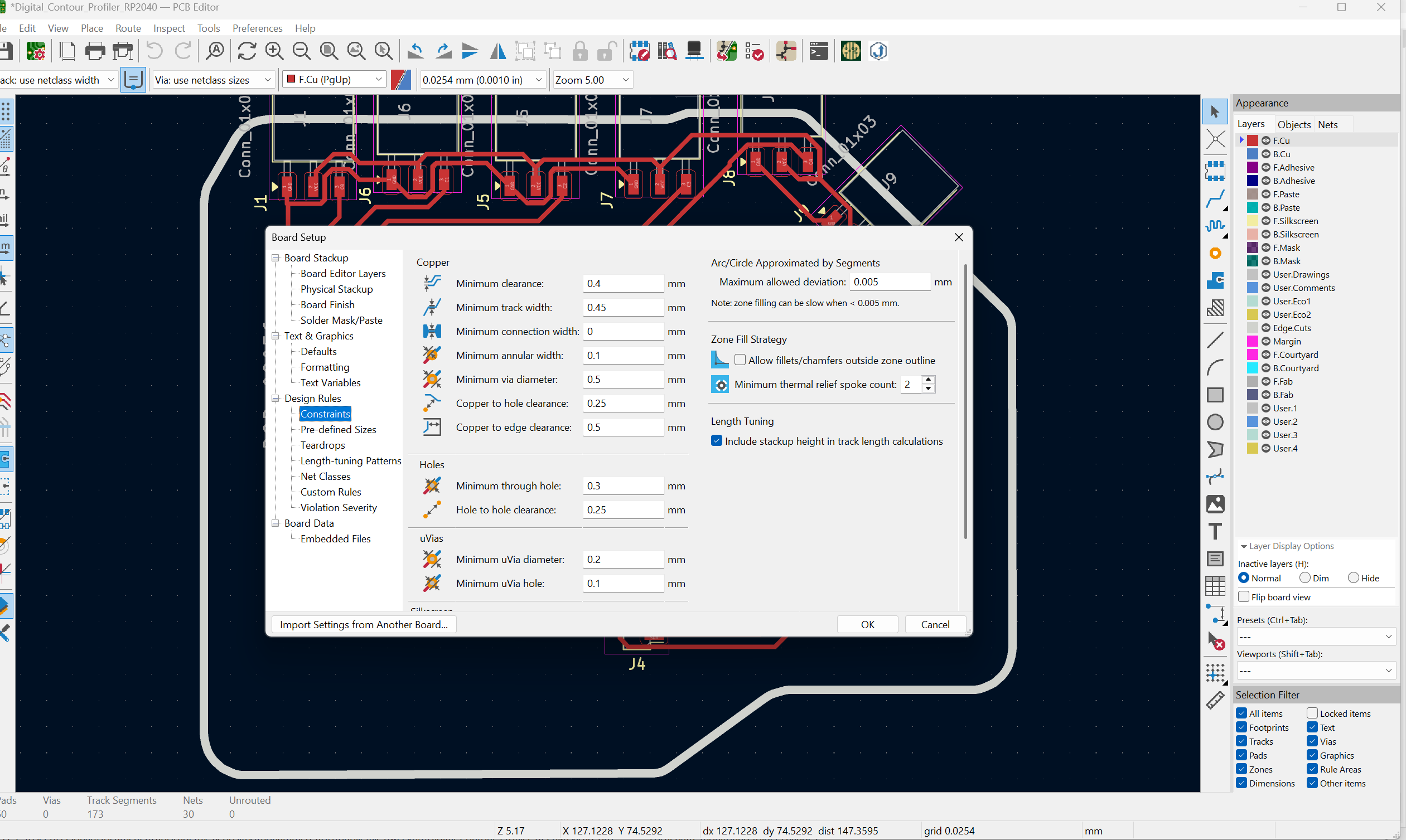
Task: Select the Hide inactive layers option
Action: tap(1354, 578)
